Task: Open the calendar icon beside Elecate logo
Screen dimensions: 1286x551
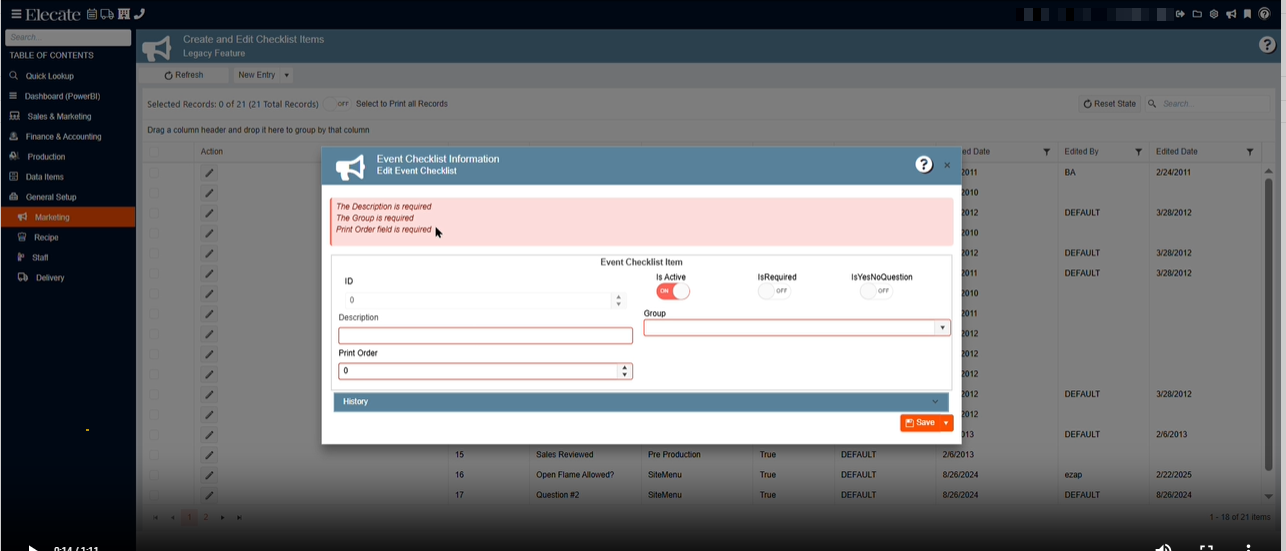Action: [92, 14]
